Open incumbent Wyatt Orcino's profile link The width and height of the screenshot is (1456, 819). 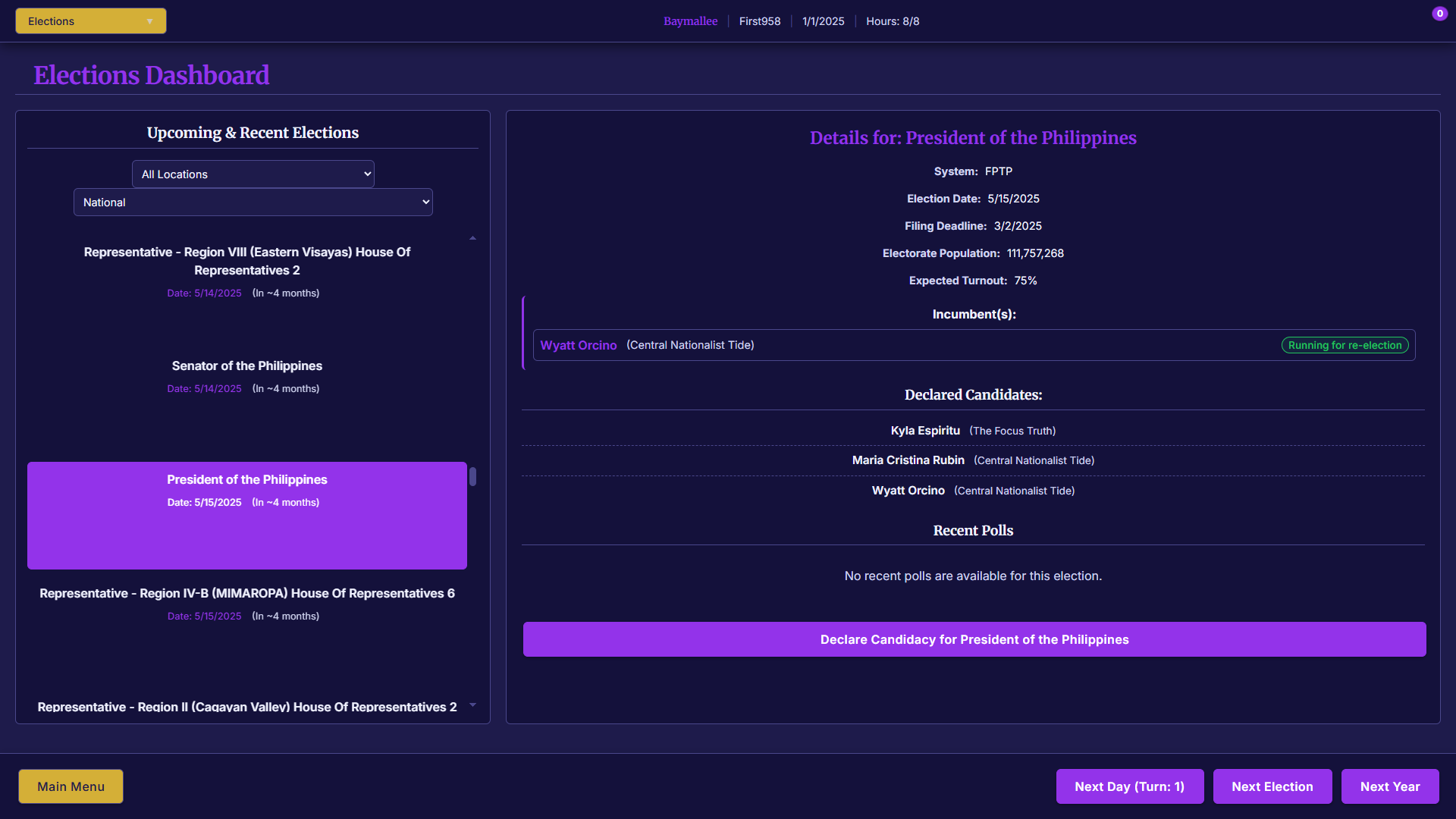(x=578, y=346)
